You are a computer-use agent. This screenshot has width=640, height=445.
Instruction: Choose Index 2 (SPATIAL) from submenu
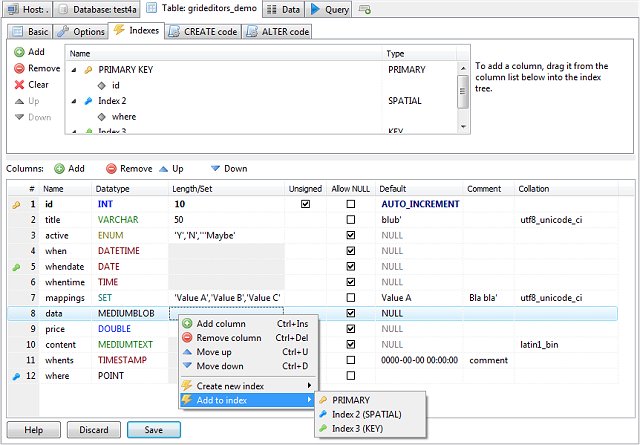[x=369, y=414]
